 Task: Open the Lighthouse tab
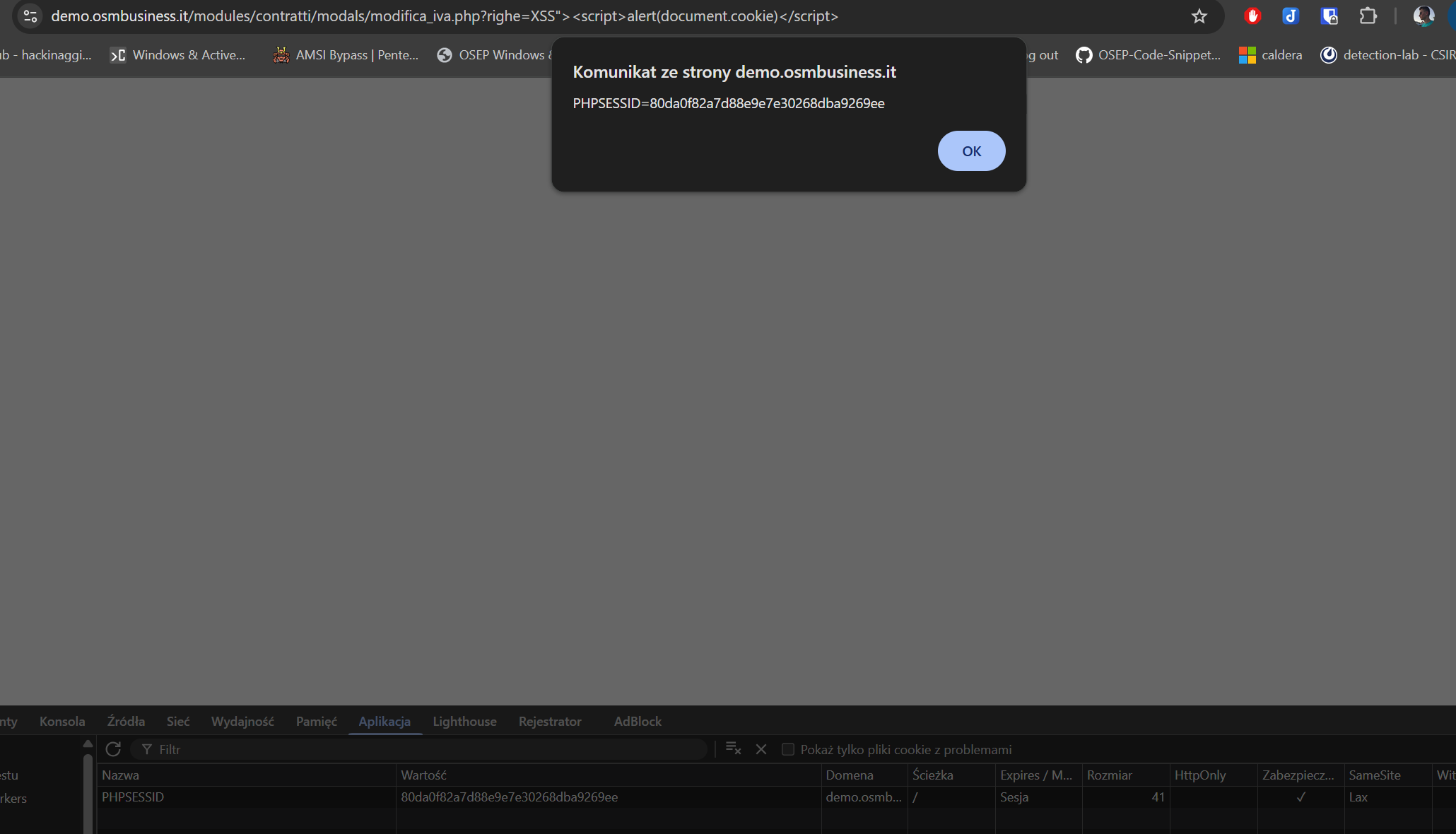pos(464,722)
